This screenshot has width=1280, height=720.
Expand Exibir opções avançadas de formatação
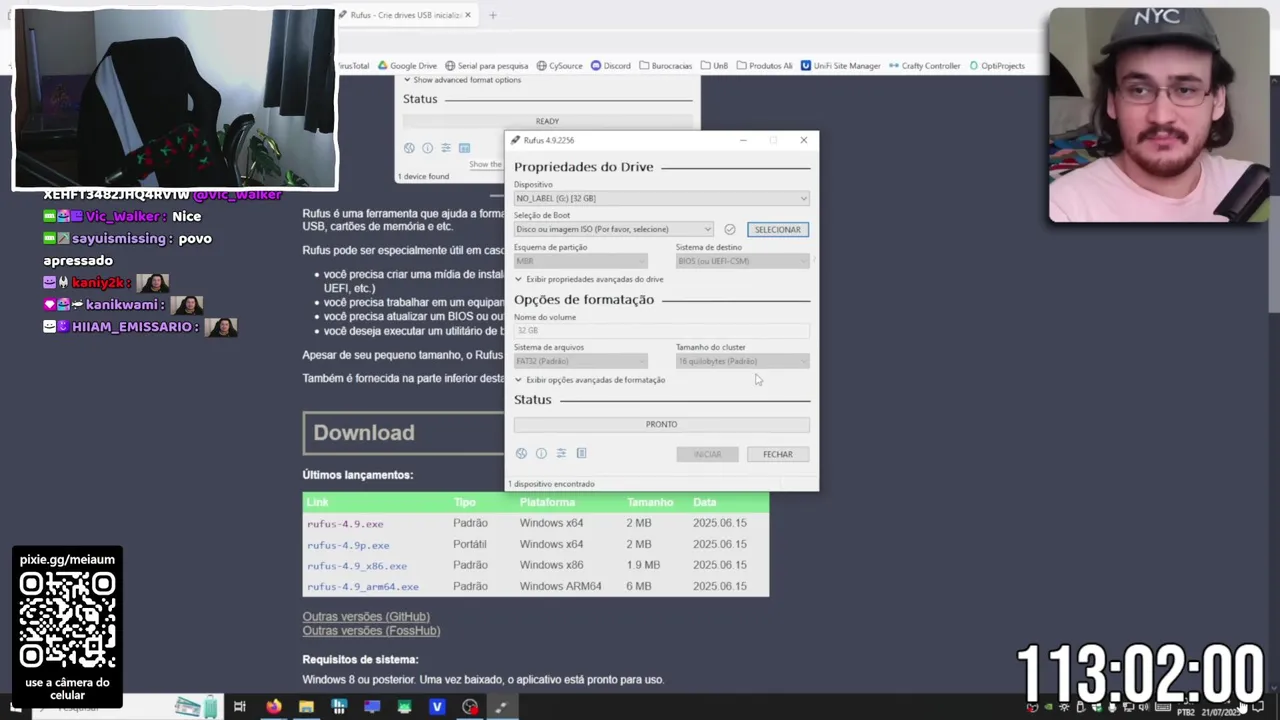coord(590,380)
